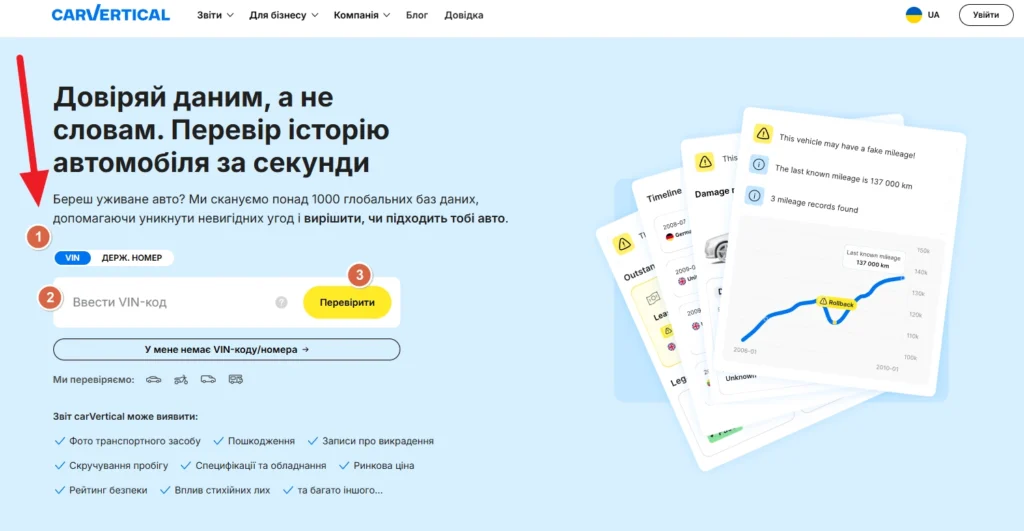The height and width of the screenshot is (531, 1024).
Task: Click the carVertical logo
Action: [x=110, y=14]
